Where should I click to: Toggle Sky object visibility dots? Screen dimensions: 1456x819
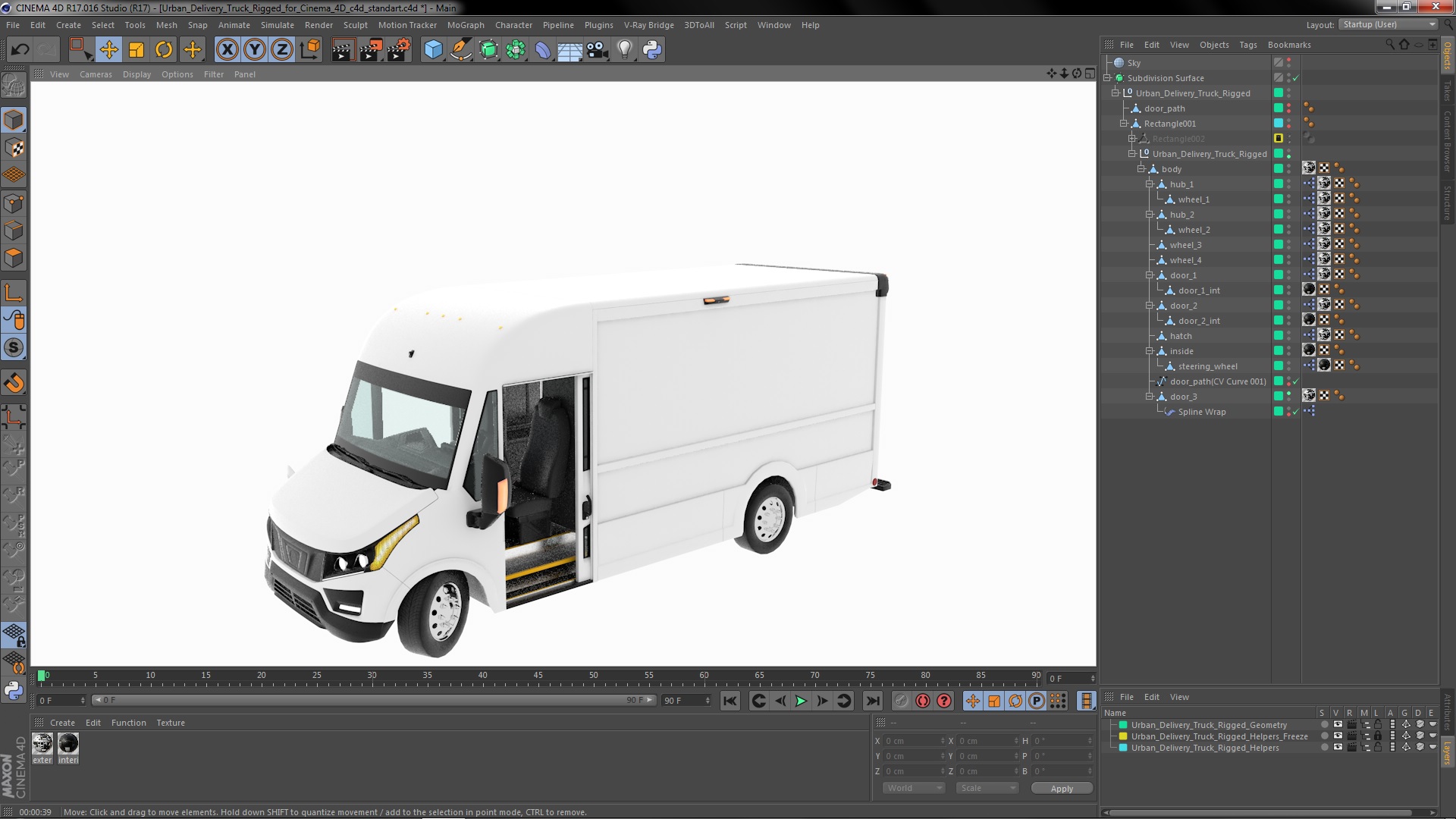[1288, 63]
